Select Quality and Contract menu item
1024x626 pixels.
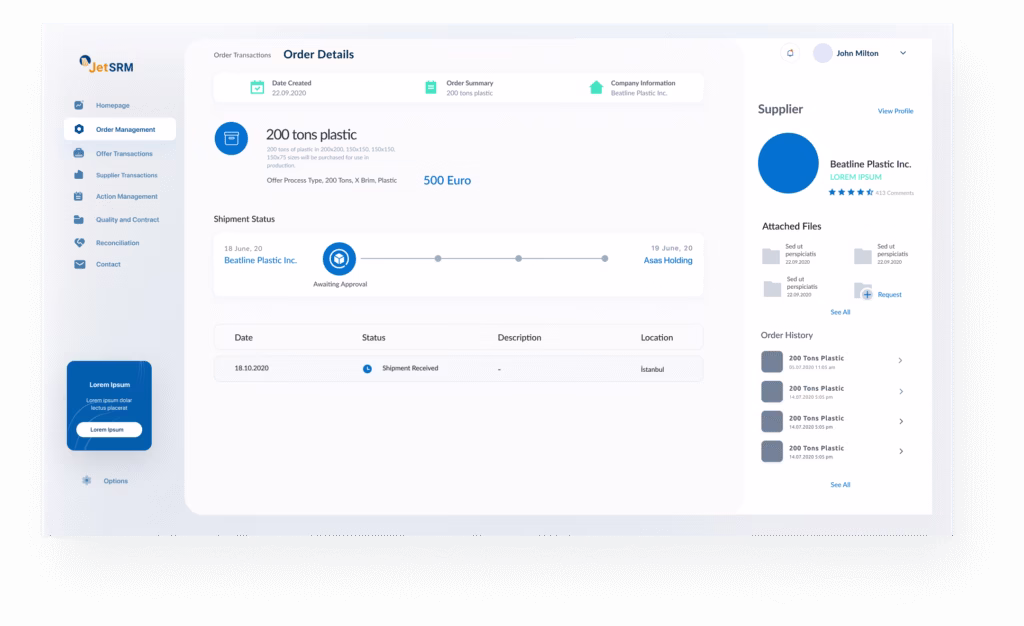click(127, 219)
